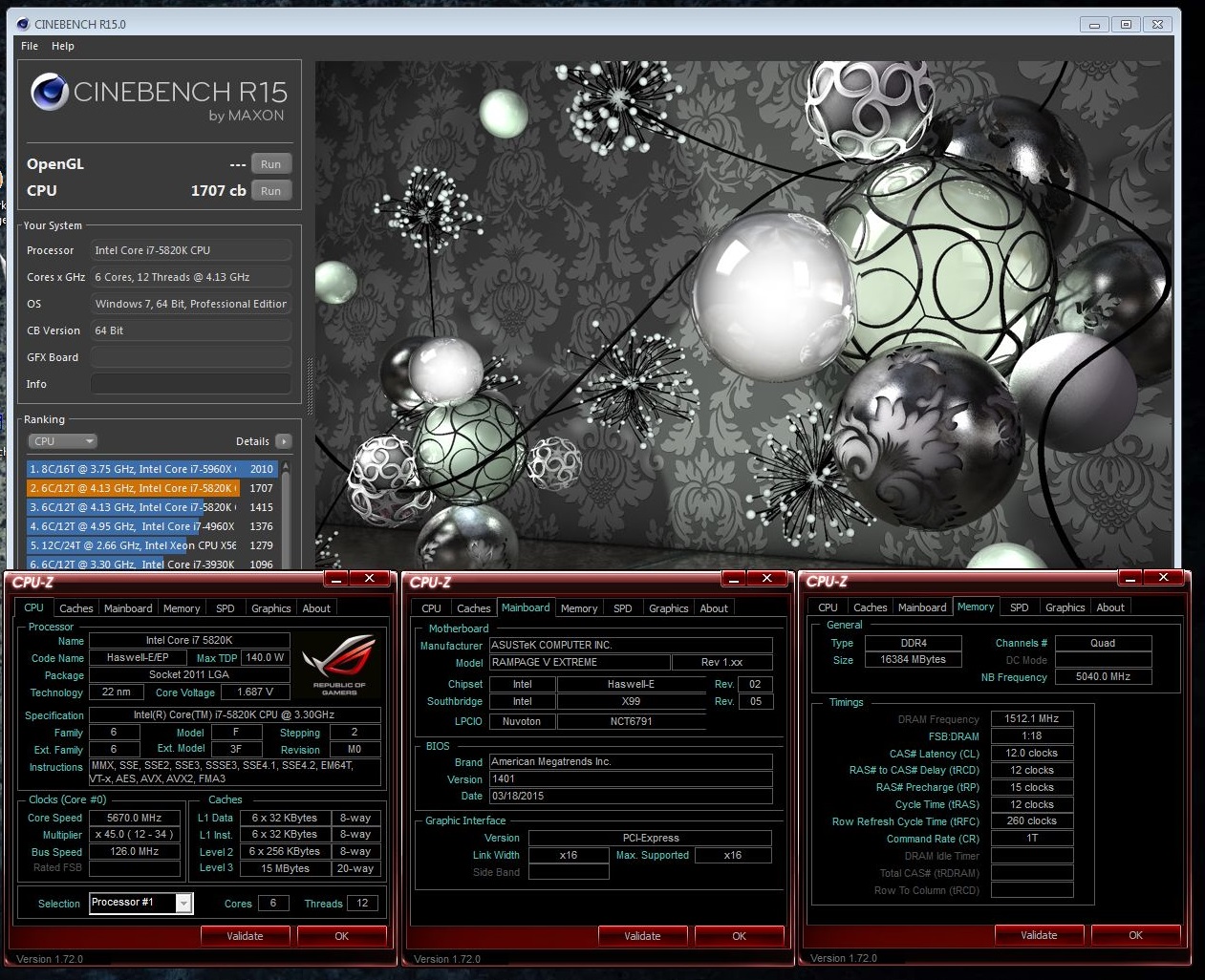The height and width of the screenshot is (980, 1205).
Task: Click OK in left CPU-Z window
Action: 342,936
